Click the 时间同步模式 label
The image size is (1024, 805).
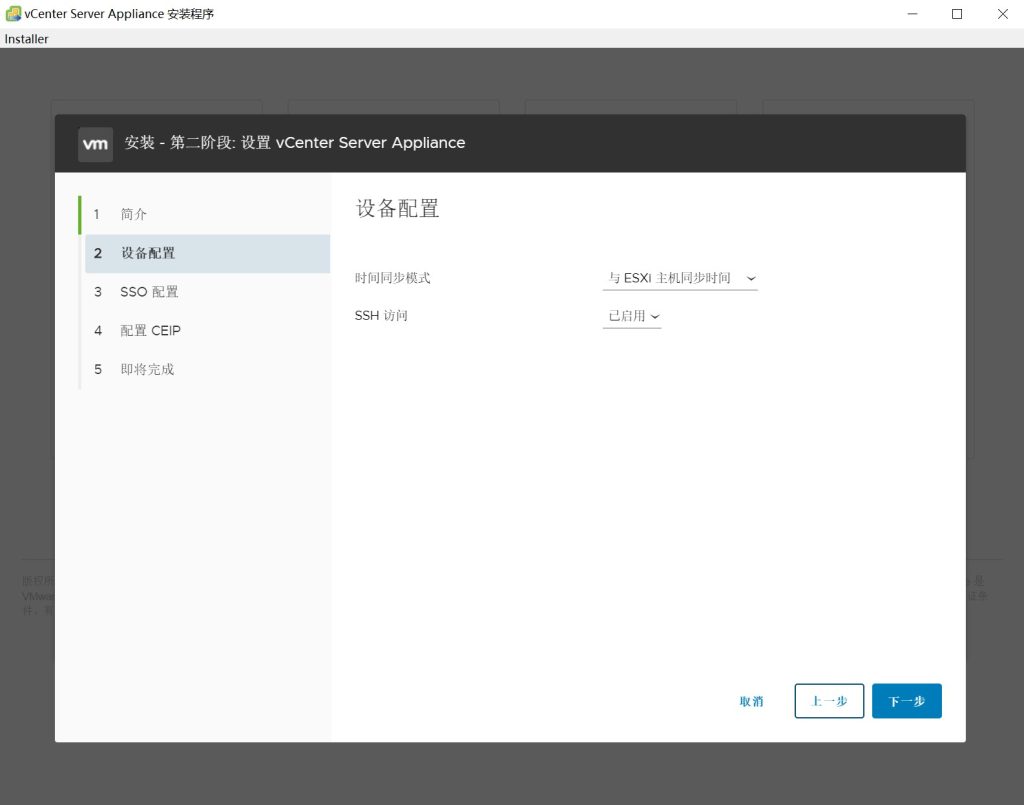point(392,278)
